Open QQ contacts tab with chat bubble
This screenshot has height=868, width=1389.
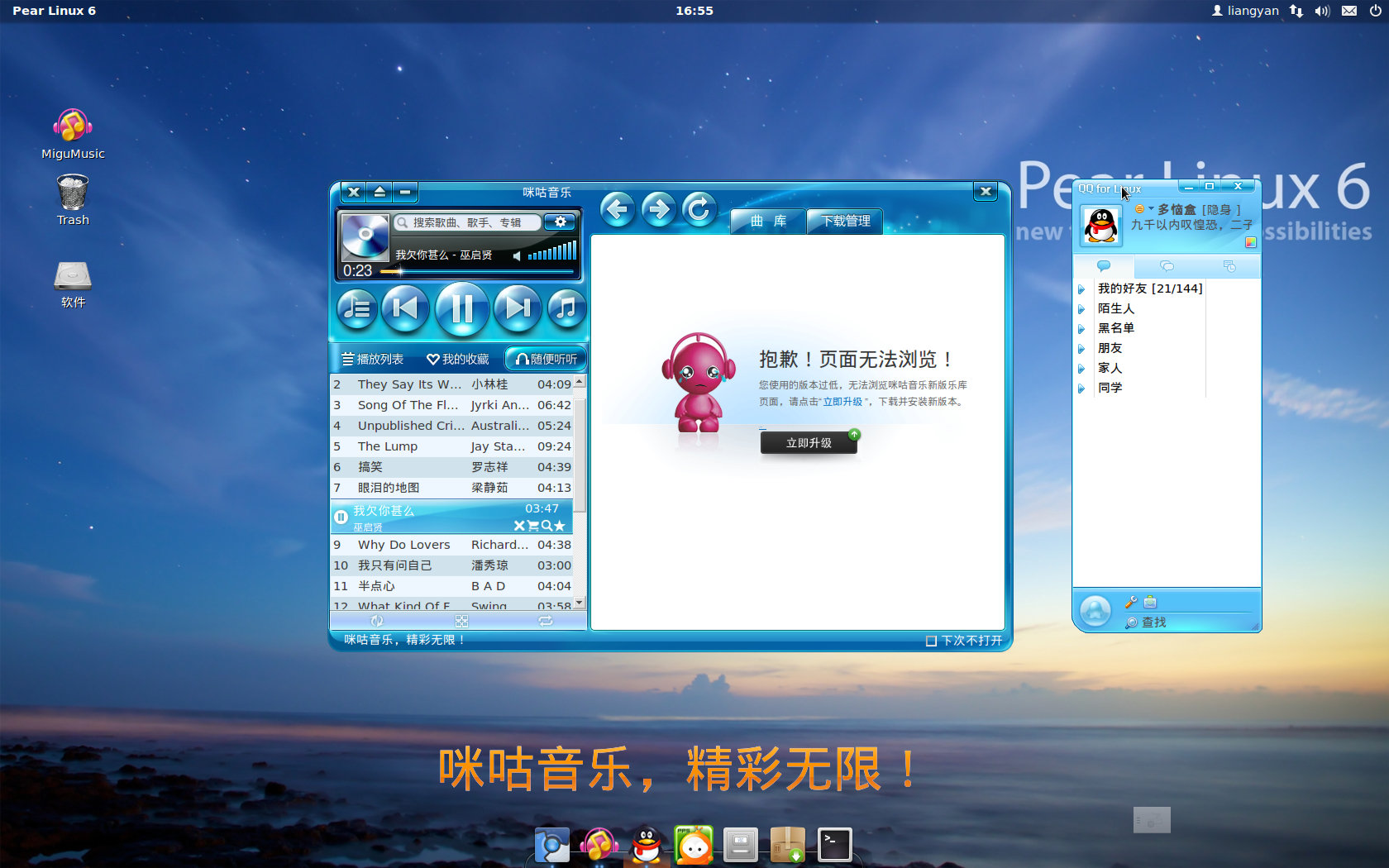point(1104,266)
